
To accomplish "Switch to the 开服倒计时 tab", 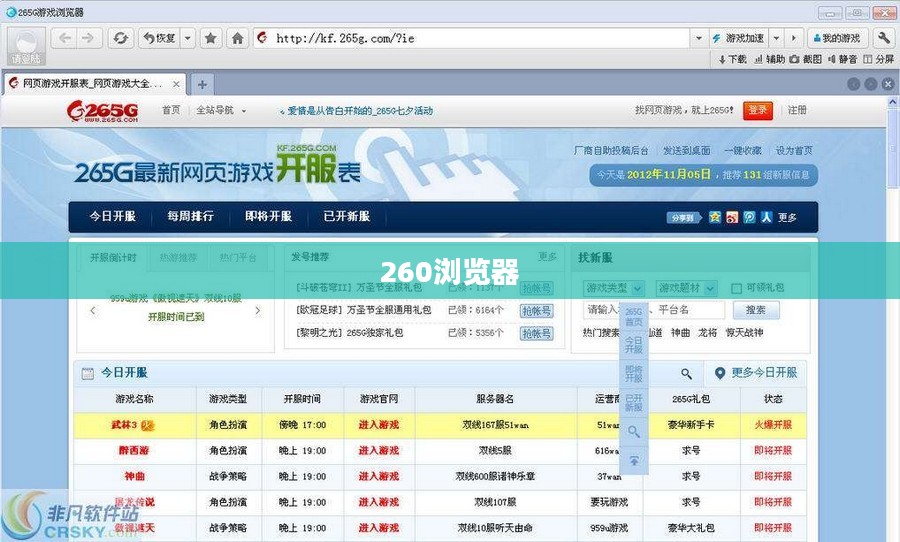I will pos(113,257).
